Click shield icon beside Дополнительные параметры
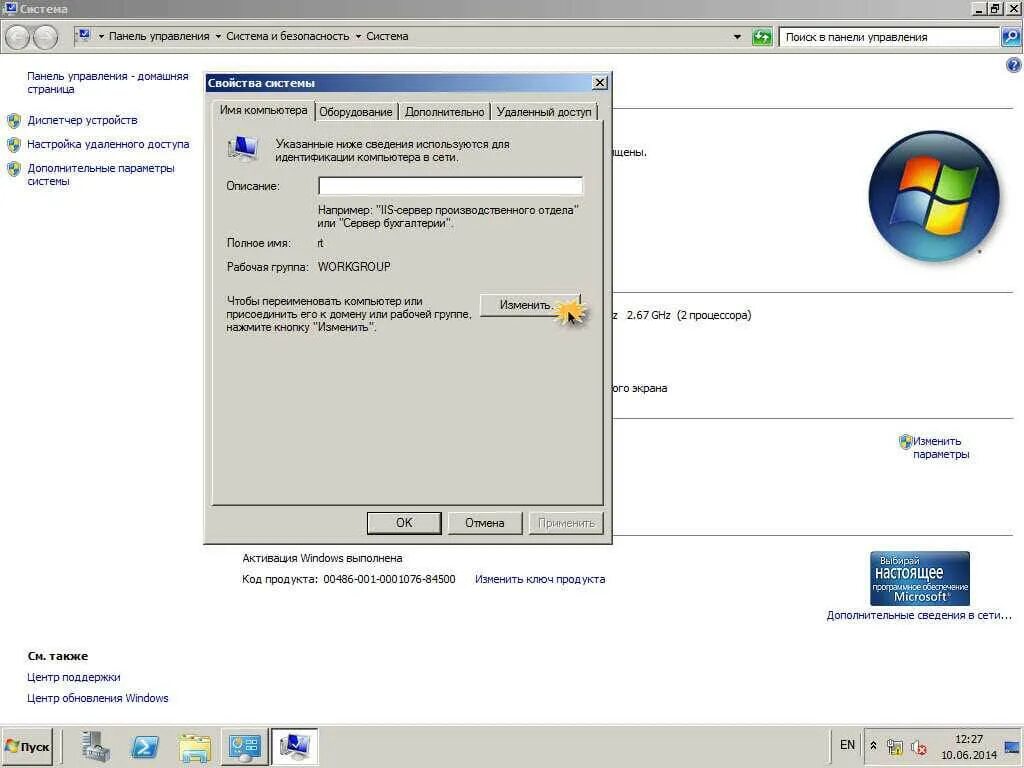Viewport: 1024px width, 768px height. point(14,168)
